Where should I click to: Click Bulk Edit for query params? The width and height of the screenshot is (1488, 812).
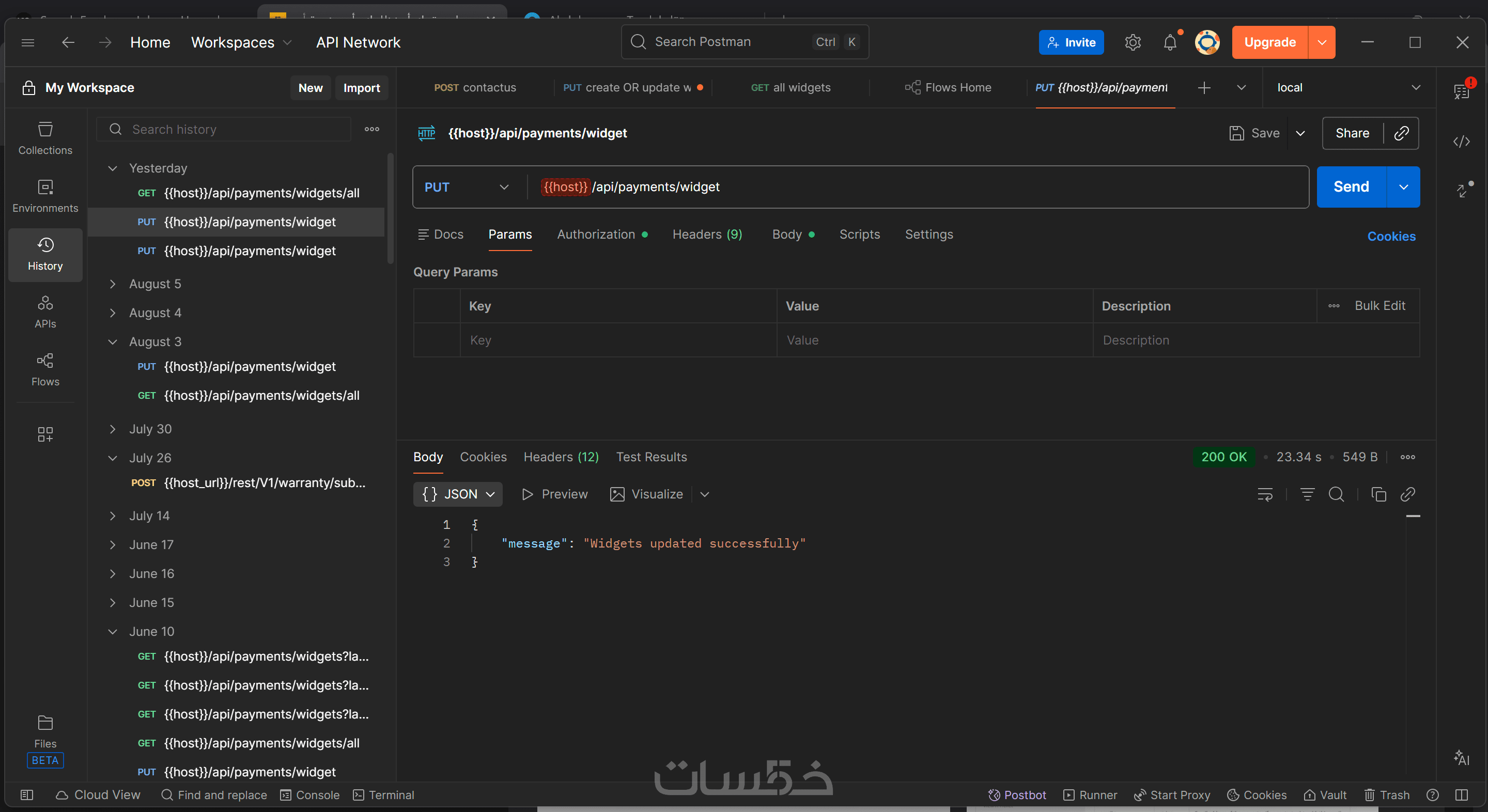1380,305
